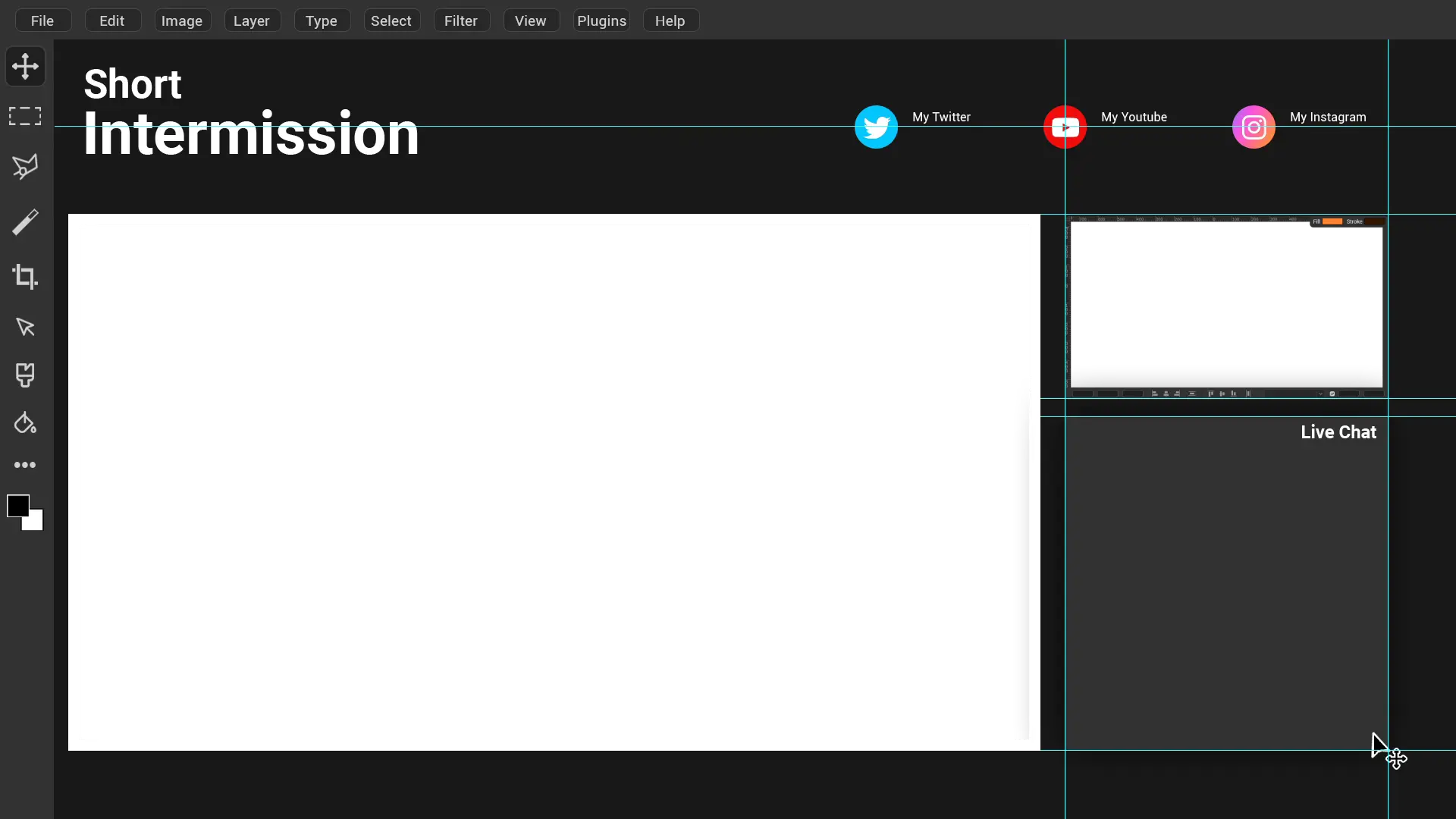
Task: Show more tools via three dots
Action: (x=25, y=465)
